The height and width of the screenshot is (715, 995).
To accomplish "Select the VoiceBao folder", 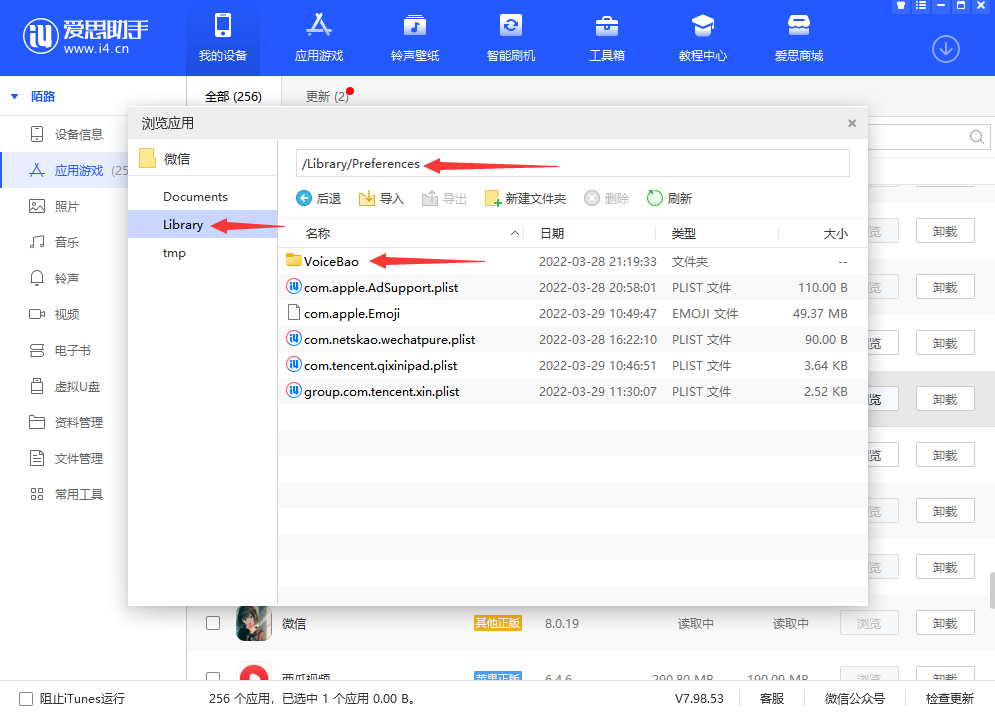I will (x=572, y=261).
